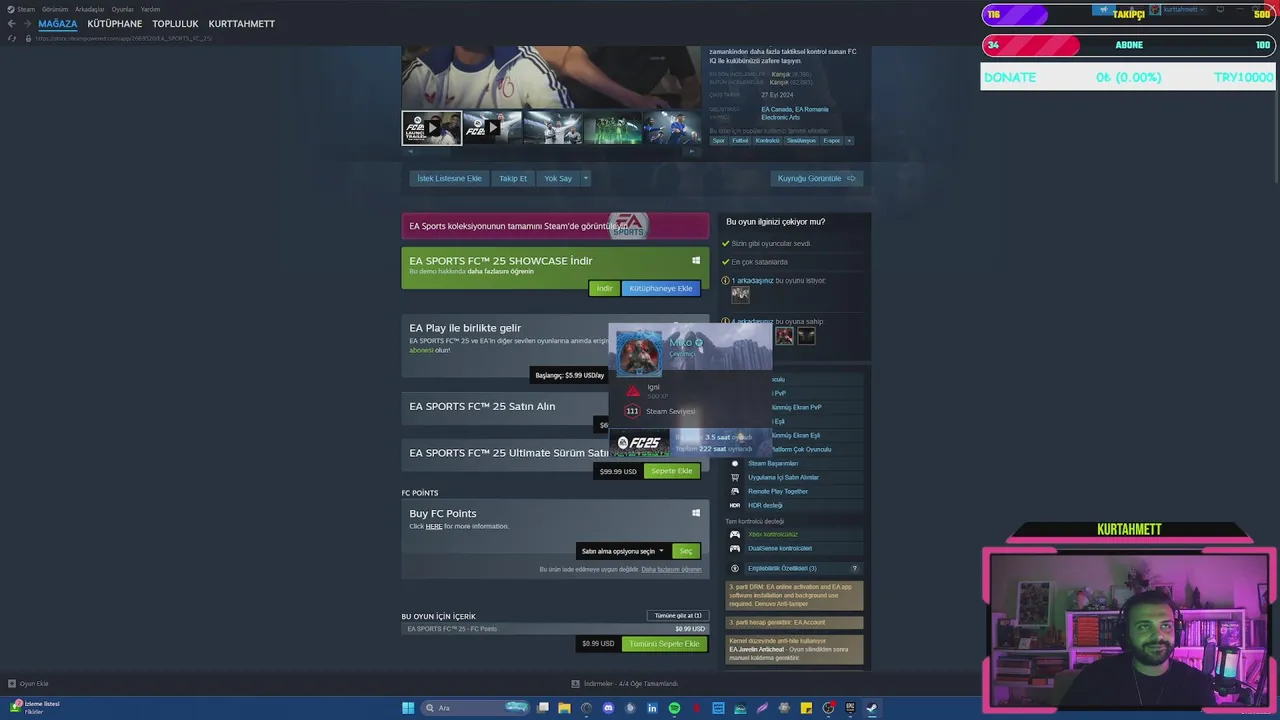
Task: Click the E-spor tag
Action: 832,141
